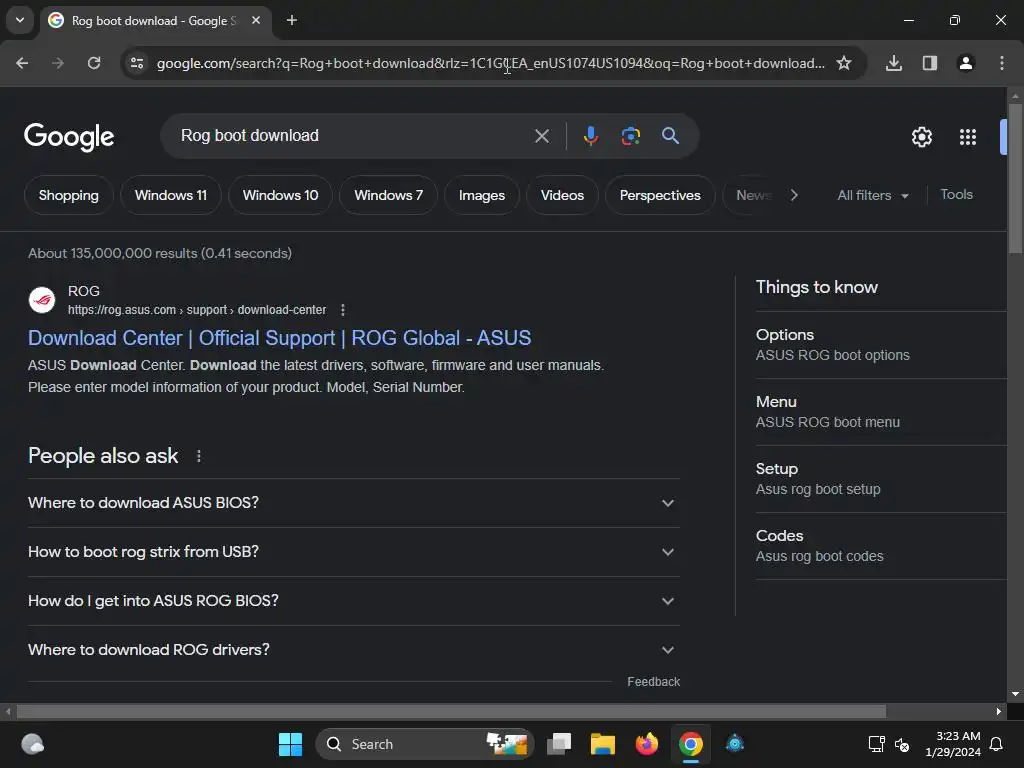
Task: Open Google apps grid icon
Action: coord(968,137)
